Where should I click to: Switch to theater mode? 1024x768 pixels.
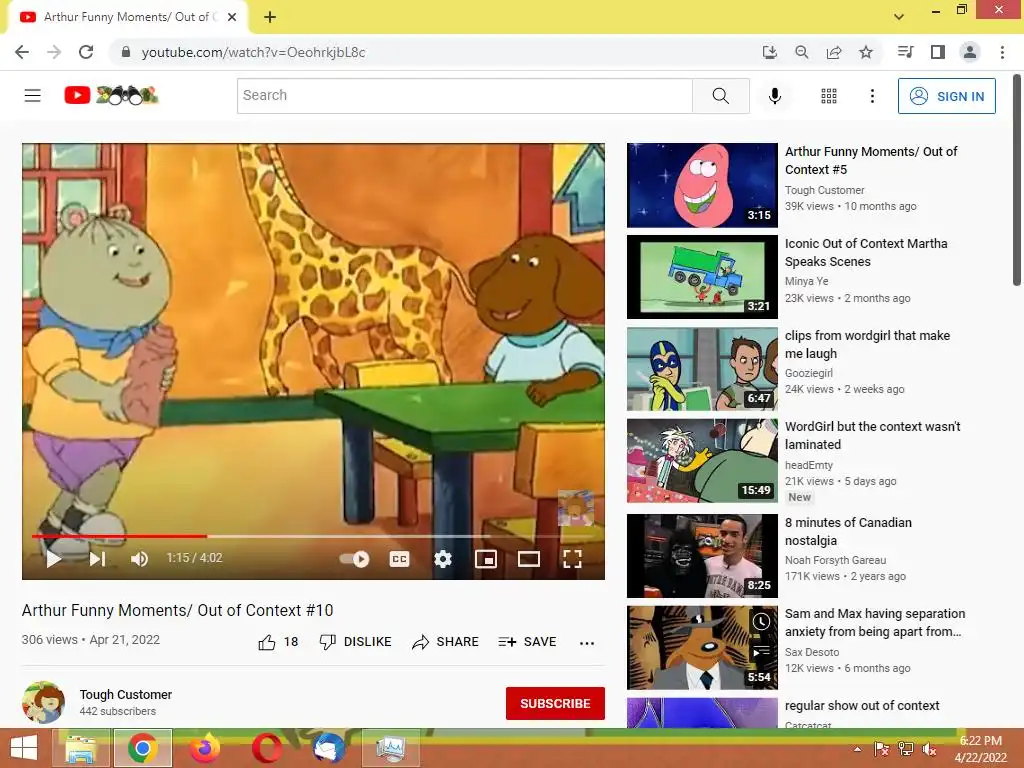coord(528,559)
